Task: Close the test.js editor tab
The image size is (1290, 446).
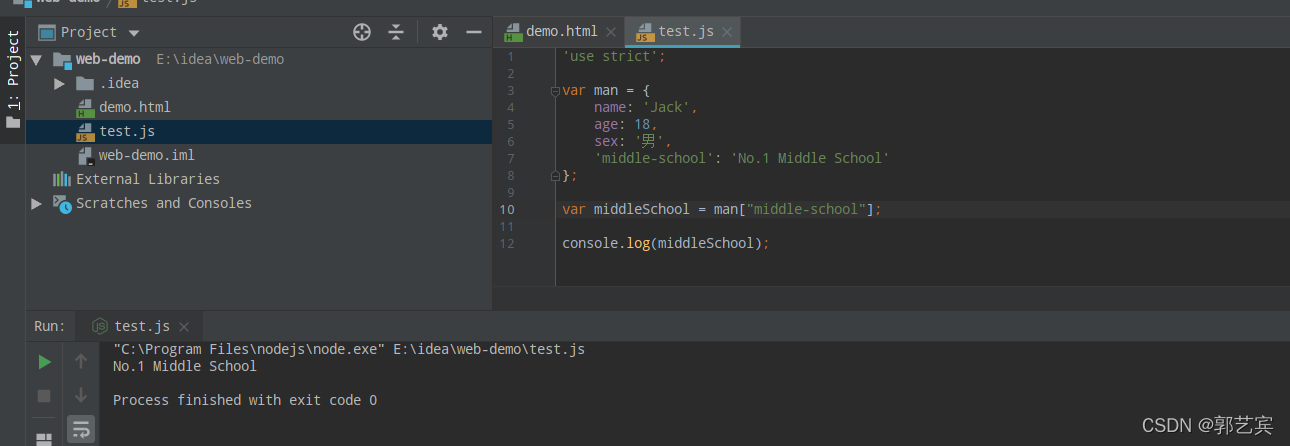Action: [727, 32]
